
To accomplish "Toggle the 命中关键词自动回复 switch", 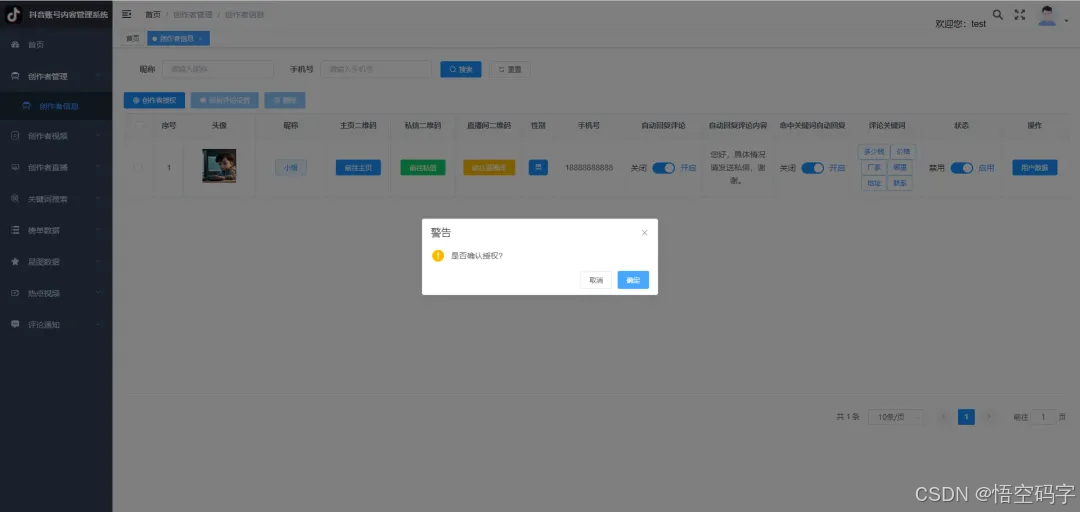I will coord(813,168).
